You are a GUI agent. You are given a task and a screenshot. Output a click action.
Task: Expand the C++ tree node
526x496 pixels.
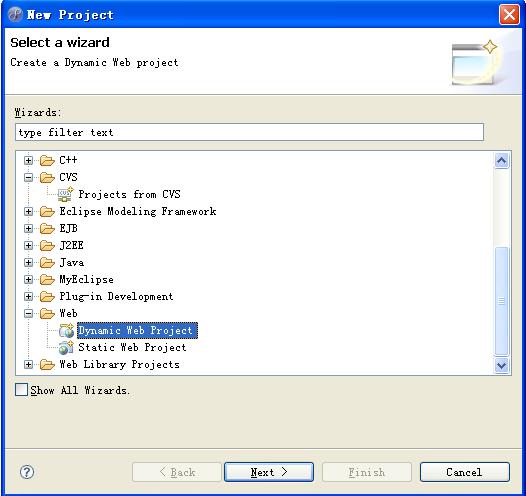point(29,160)
